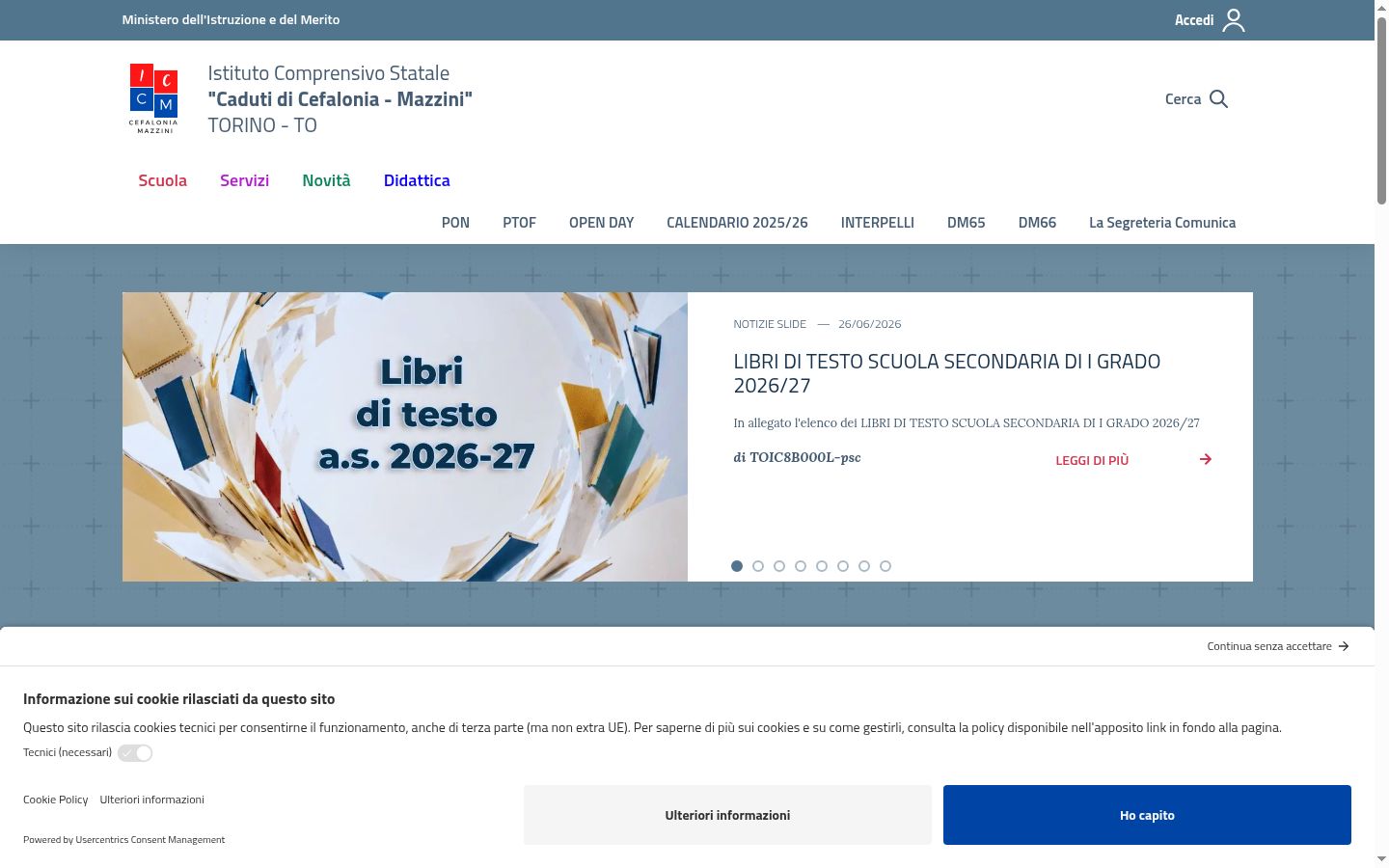Click the page vertical scrollbar thumb
The width and height of the screenshot is (1389, 868).
click(x=1381, y=111)
